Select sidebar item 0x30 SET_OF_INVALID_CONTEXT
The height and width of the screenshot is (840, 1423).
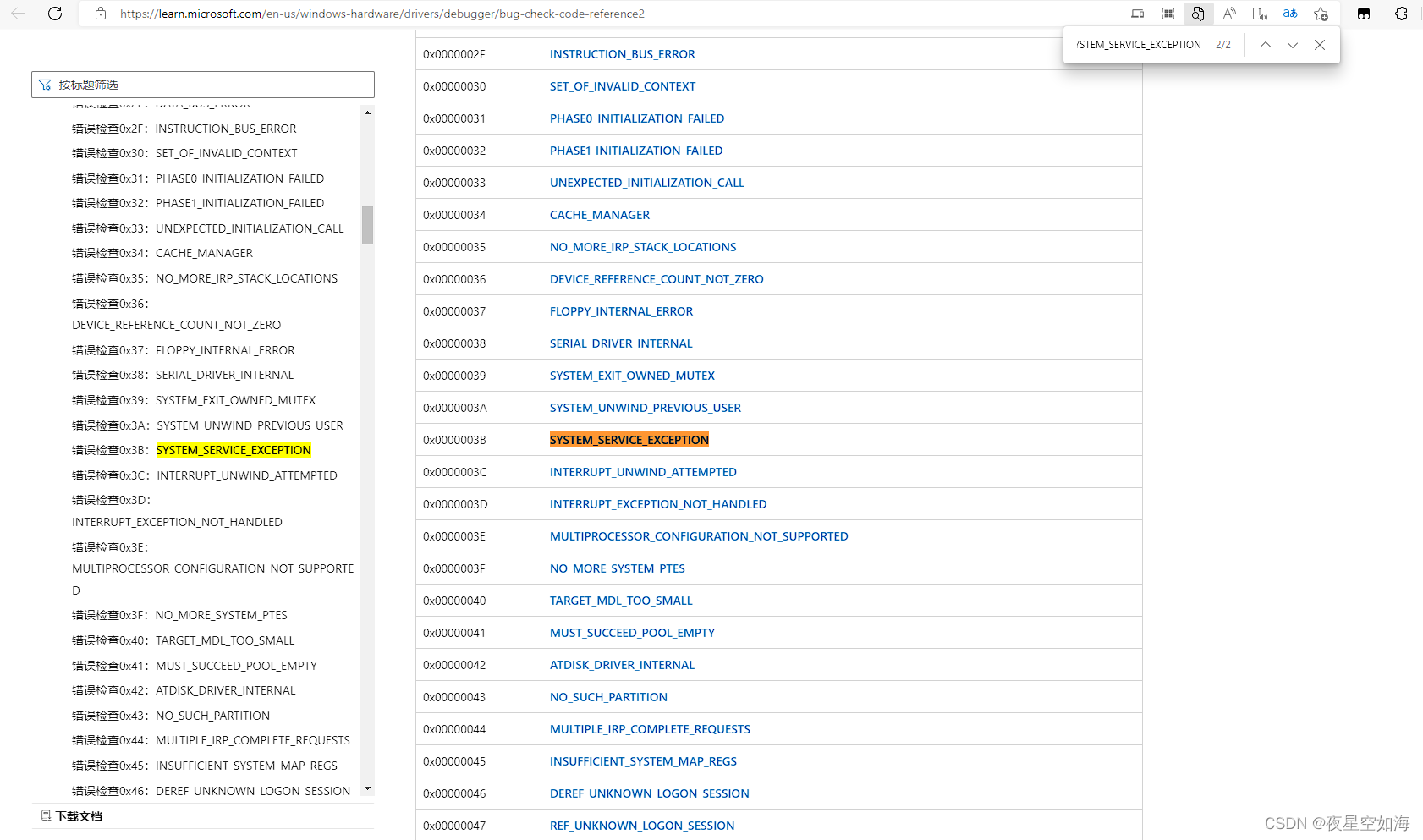184,153
